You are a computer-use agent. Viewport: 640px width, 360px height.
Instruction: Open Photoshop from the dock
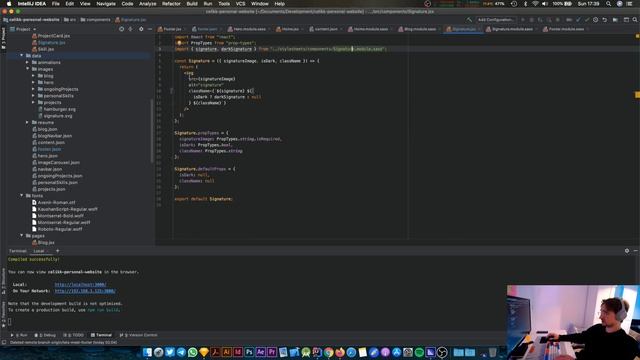pyautogui.click(x=249, y=352)
